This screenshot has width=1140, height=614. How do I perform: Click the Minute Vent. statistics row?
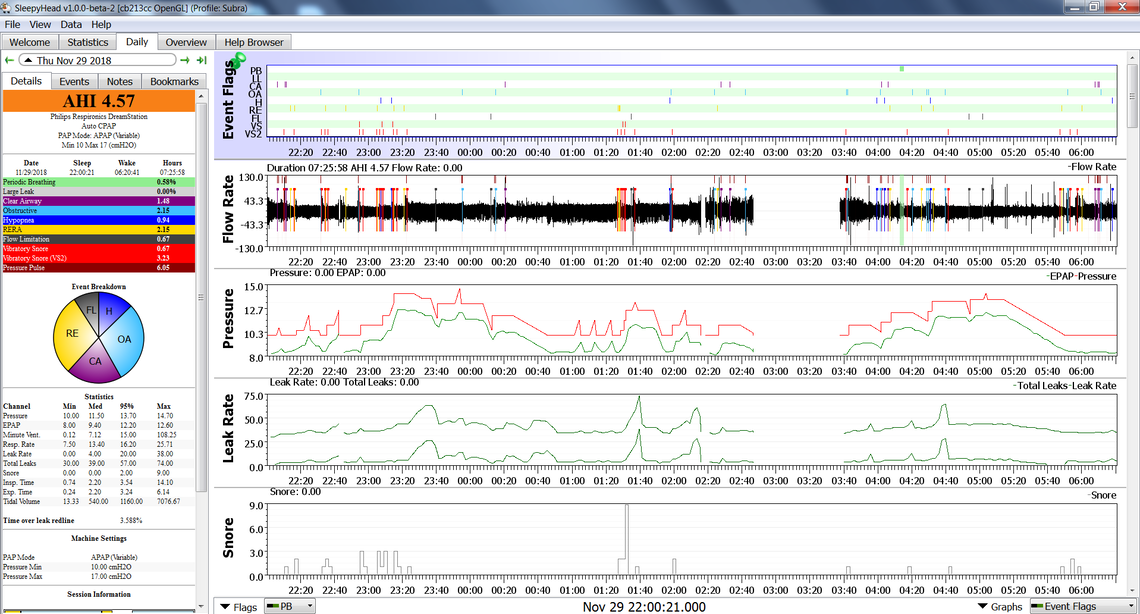(99, 435)
